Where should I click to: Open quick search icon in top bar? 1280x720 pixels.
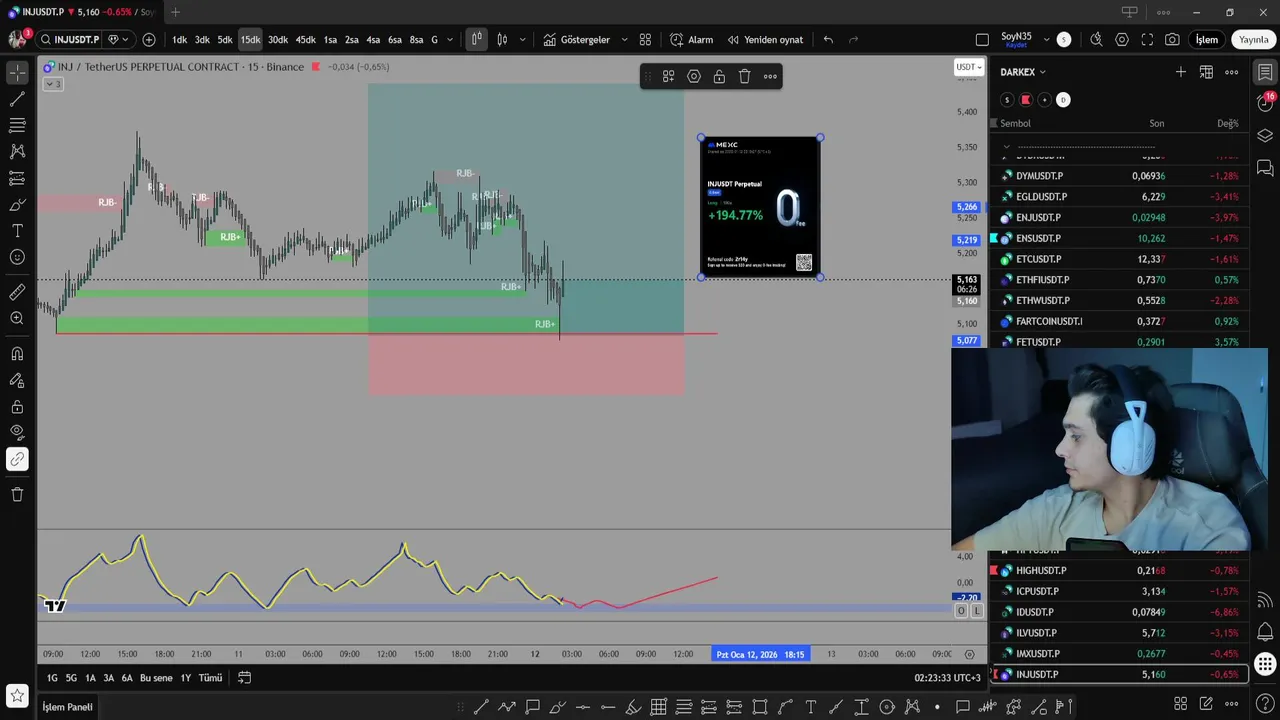click(x=1096, y=40)
